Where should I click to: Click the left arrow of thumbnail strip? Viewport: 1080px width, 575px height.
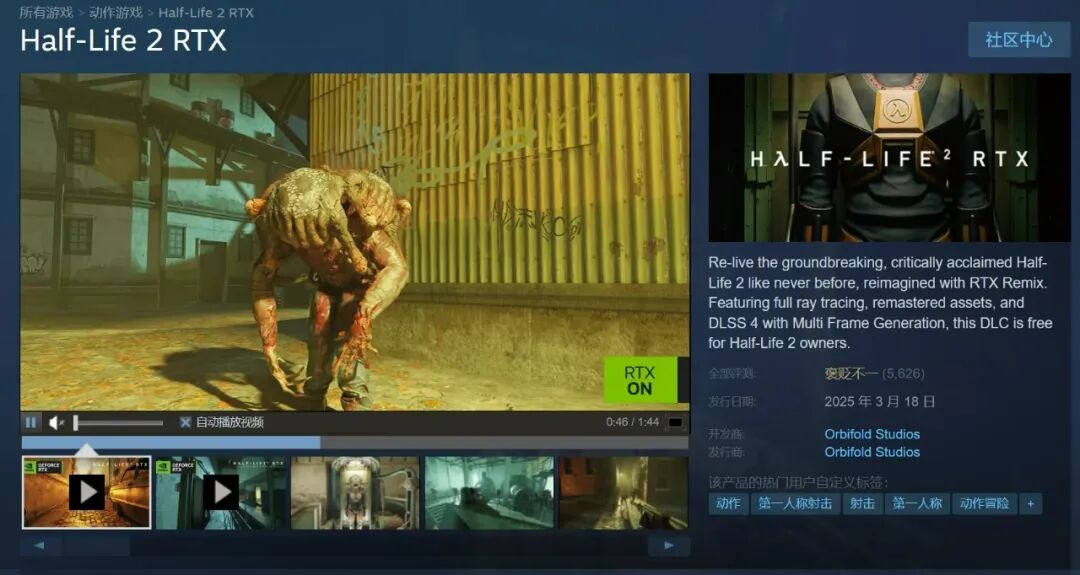40,545
